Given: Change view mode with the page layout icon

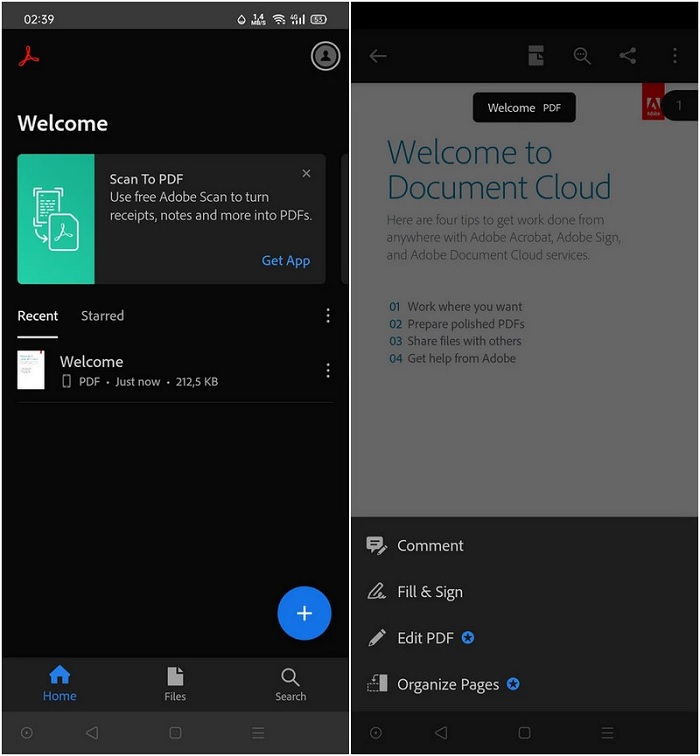Looking at the screenshot, I should 536,55.
